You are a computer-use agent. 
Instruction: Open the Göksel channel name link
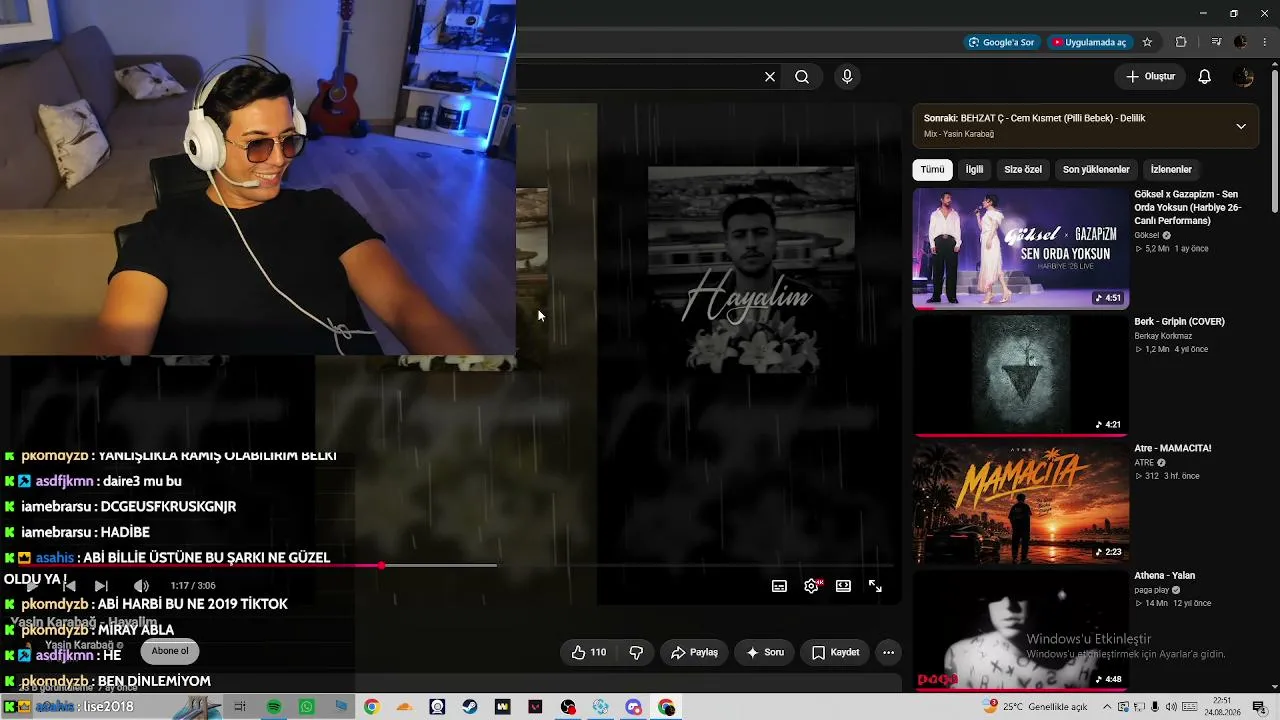(x=1147, y=235)
